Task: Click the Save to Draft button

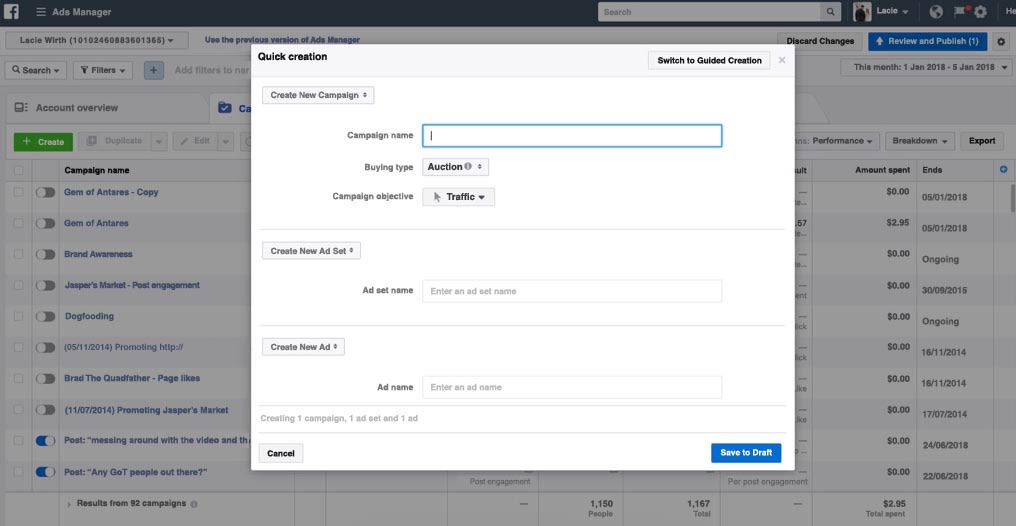Action: point(746,453)
